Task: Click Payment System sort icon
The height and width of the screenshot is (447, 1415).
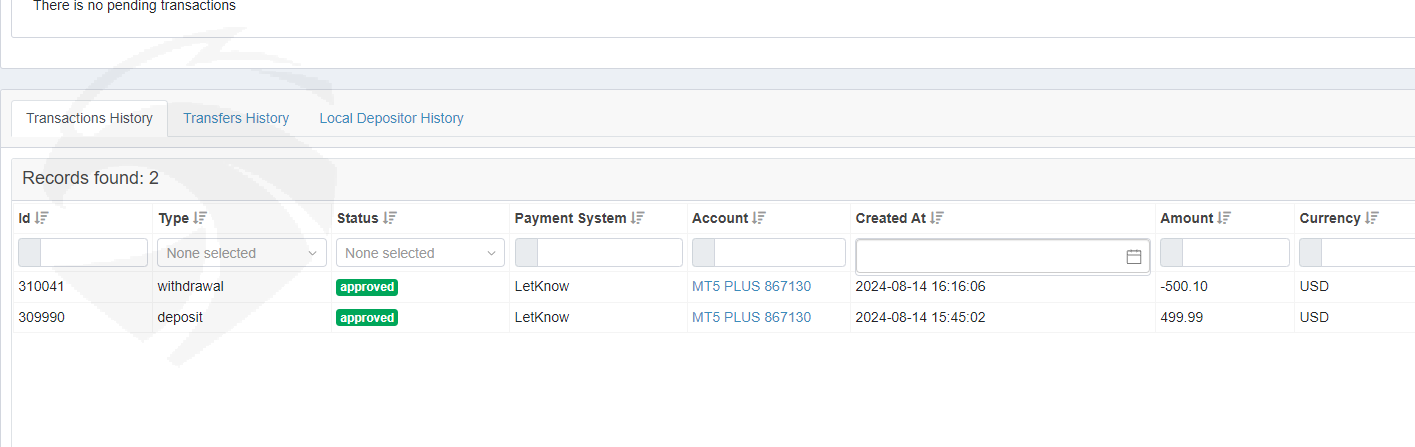Action: 638,218
